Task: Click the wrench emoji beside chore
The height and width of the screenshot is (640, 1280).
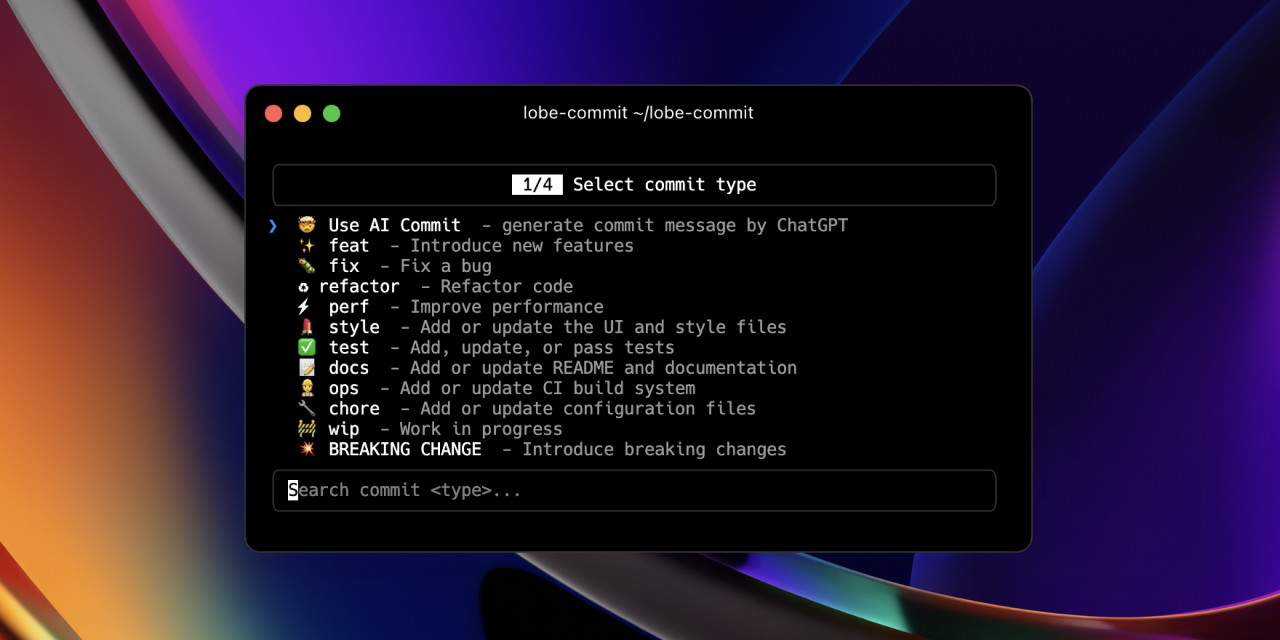Action: point(306,409)
